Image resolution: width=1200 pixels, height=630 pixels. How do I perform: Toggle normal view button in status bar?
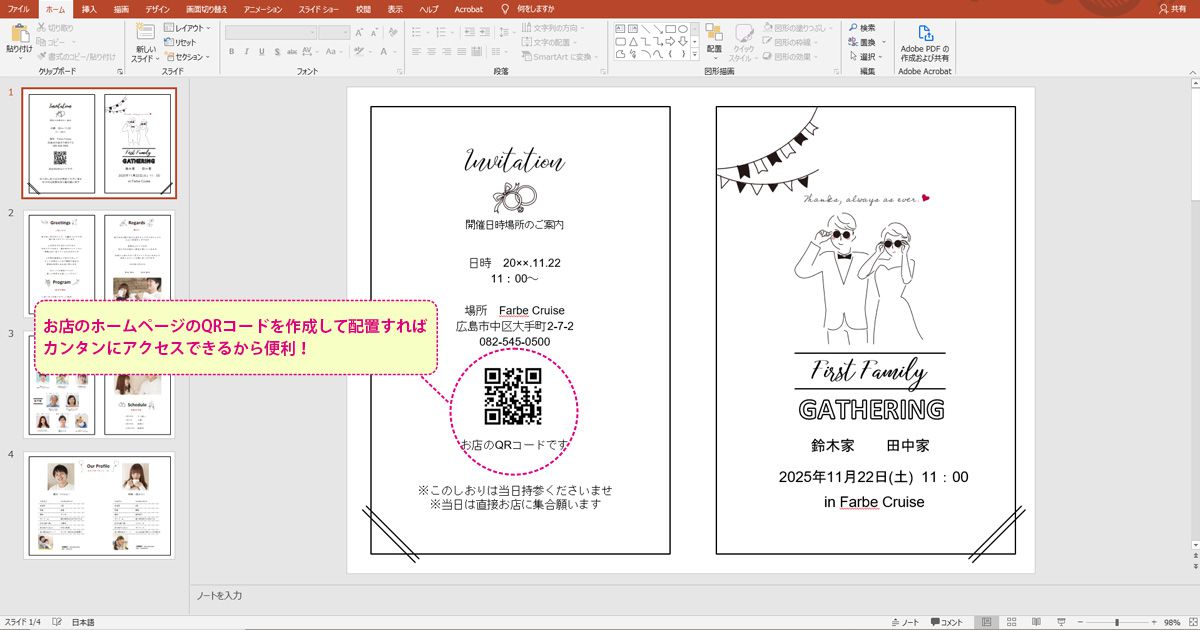pos(985,622)
